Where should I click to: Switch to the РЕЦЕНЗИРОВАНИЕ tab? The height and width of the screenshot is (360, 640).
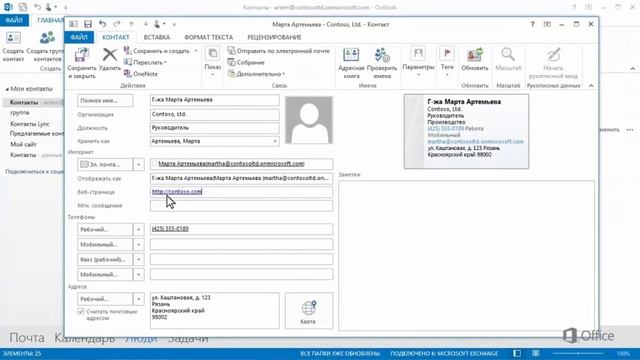[x=274, y=37]
